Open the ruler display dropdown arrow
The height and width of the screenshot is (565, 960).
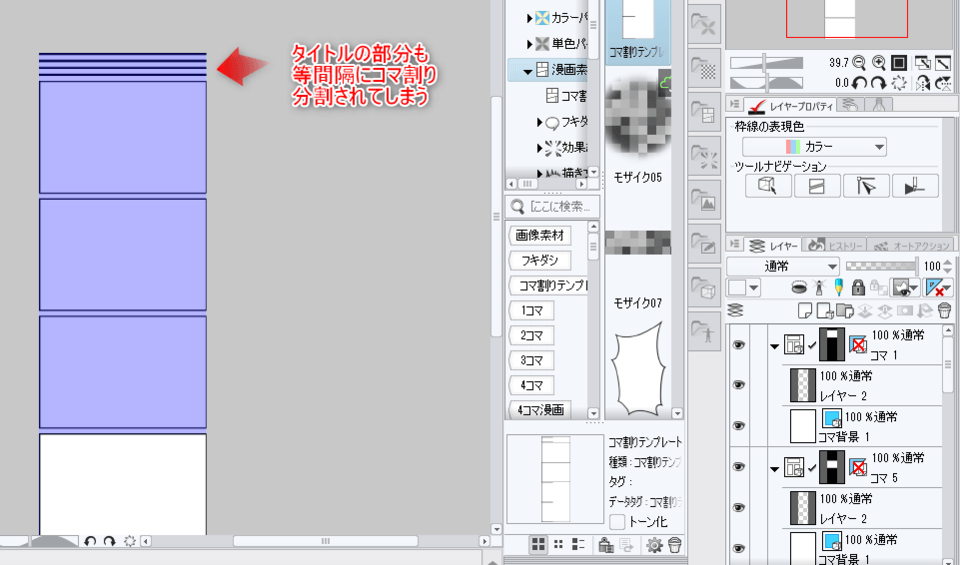click(x=947, y=287)
